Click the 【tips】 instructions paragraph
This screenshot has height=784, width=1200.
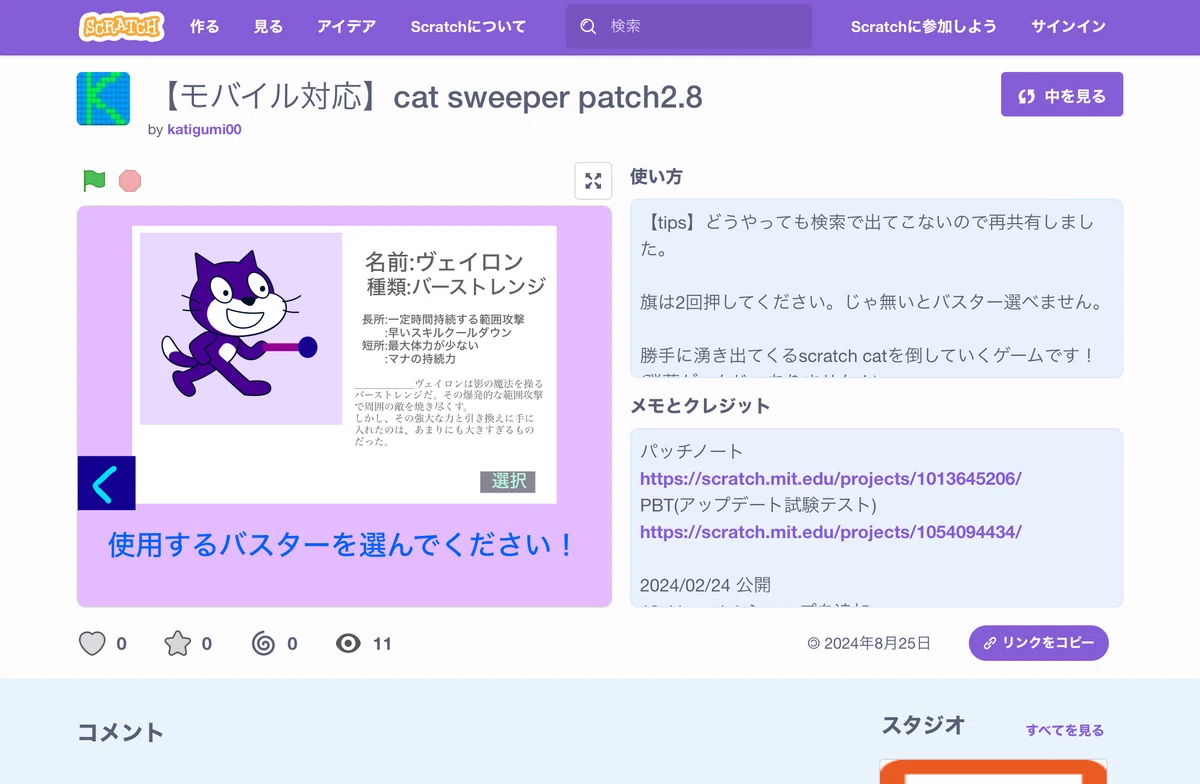(x=868, y=235)
